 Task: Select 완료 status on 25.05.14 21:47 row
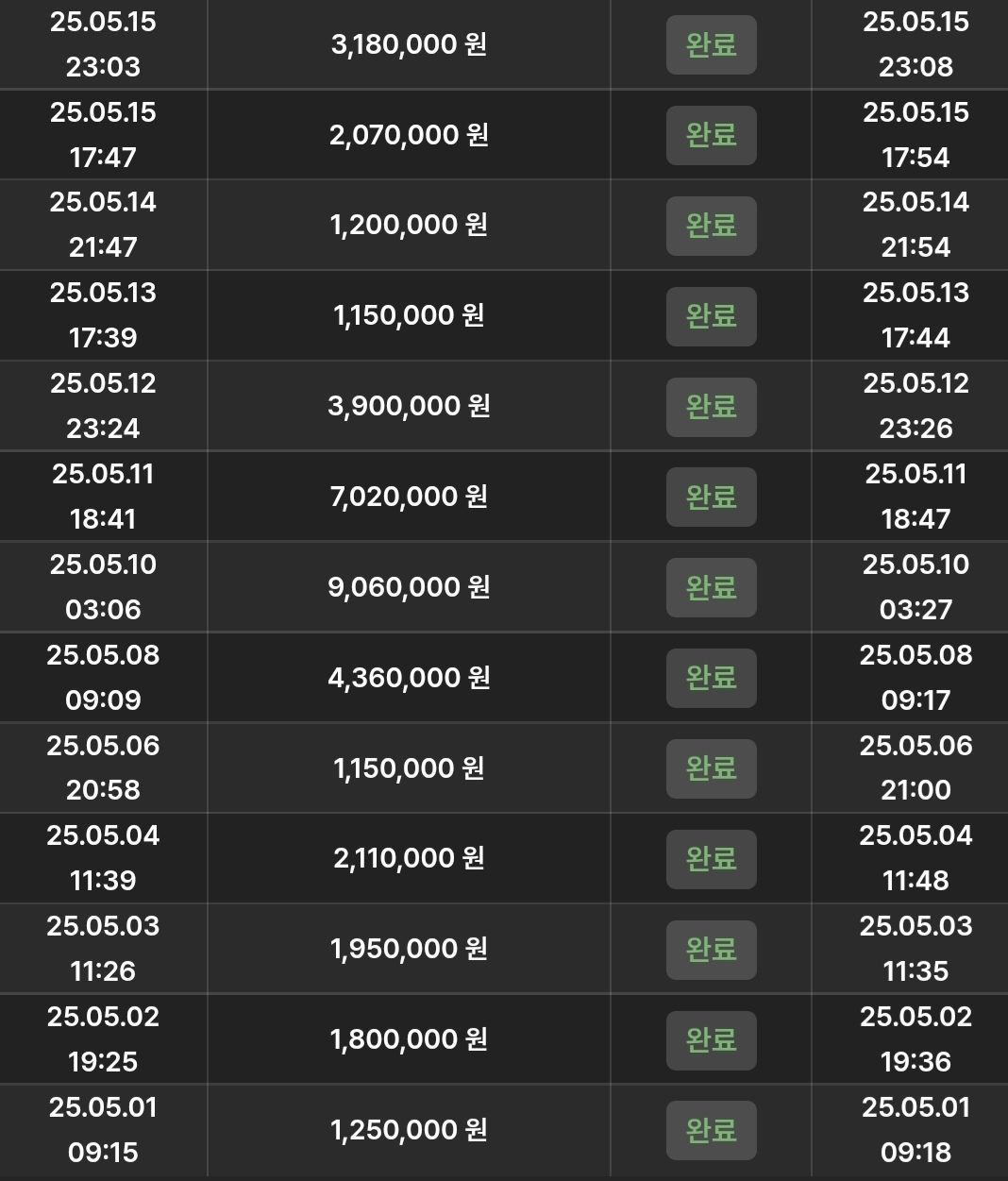point(711,226)
